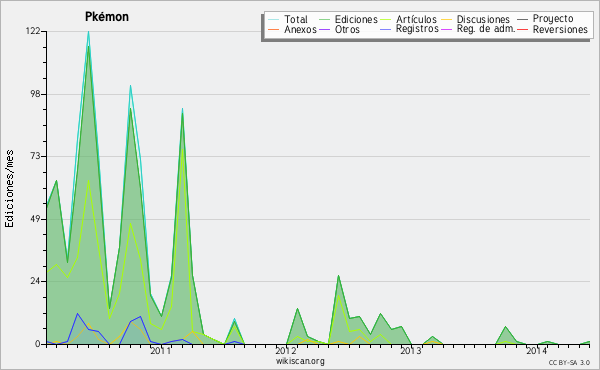Click the y-axis value 24
Image resolution: width=600 pixels, height=370 pixels.
coord(36,281)
